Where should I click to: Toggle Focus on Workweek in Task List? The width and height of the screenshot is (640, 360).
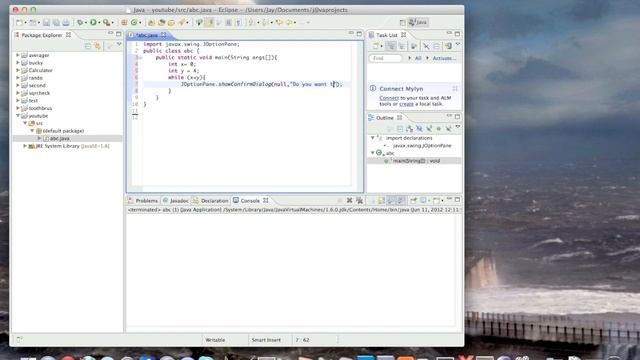pos(413,46)
